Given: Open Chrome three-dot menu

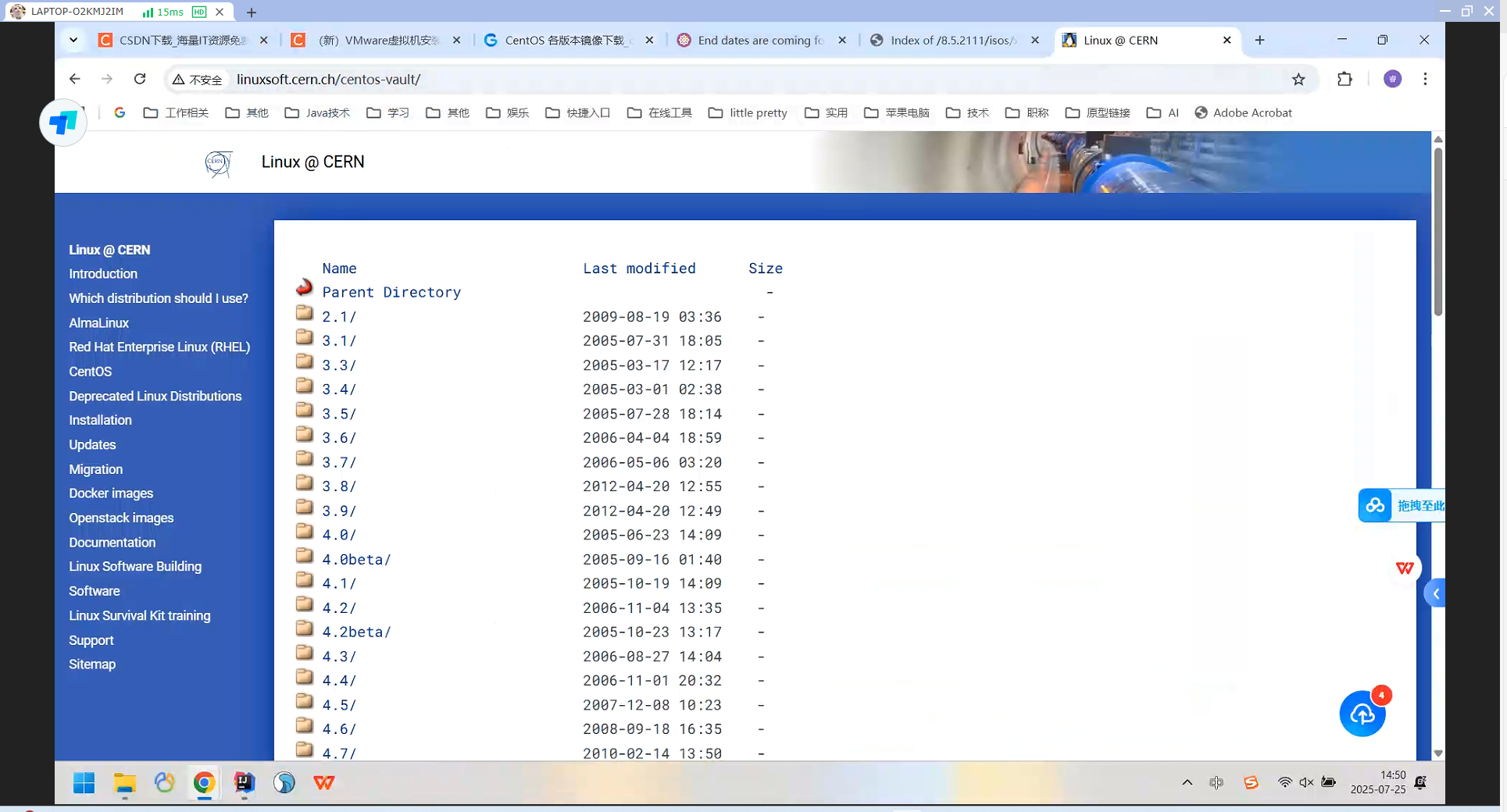Looking at the screenshot, I should 1425,79.
